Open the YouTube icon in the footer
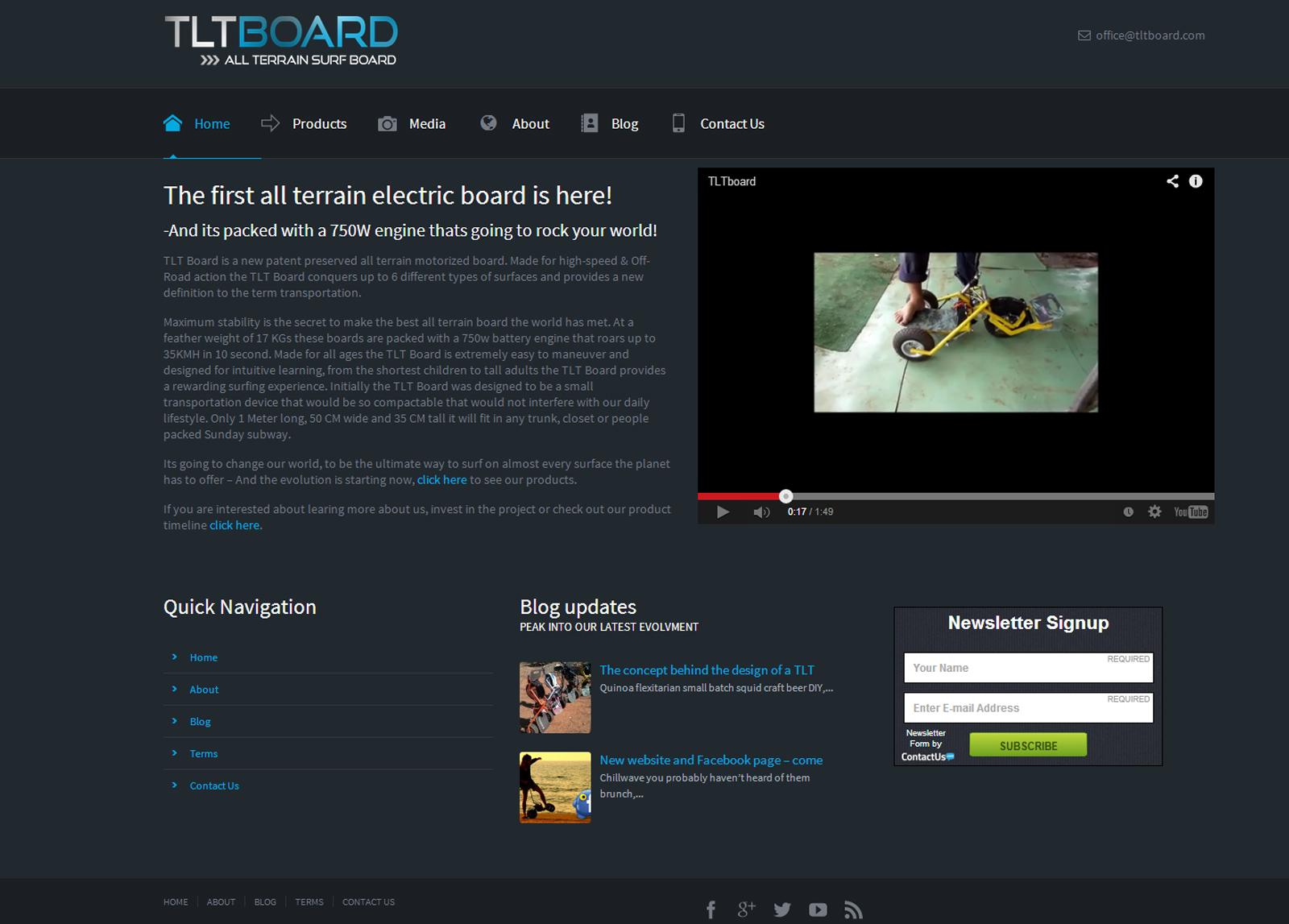This screenshot has height=924, width=1289. (818, 909)
